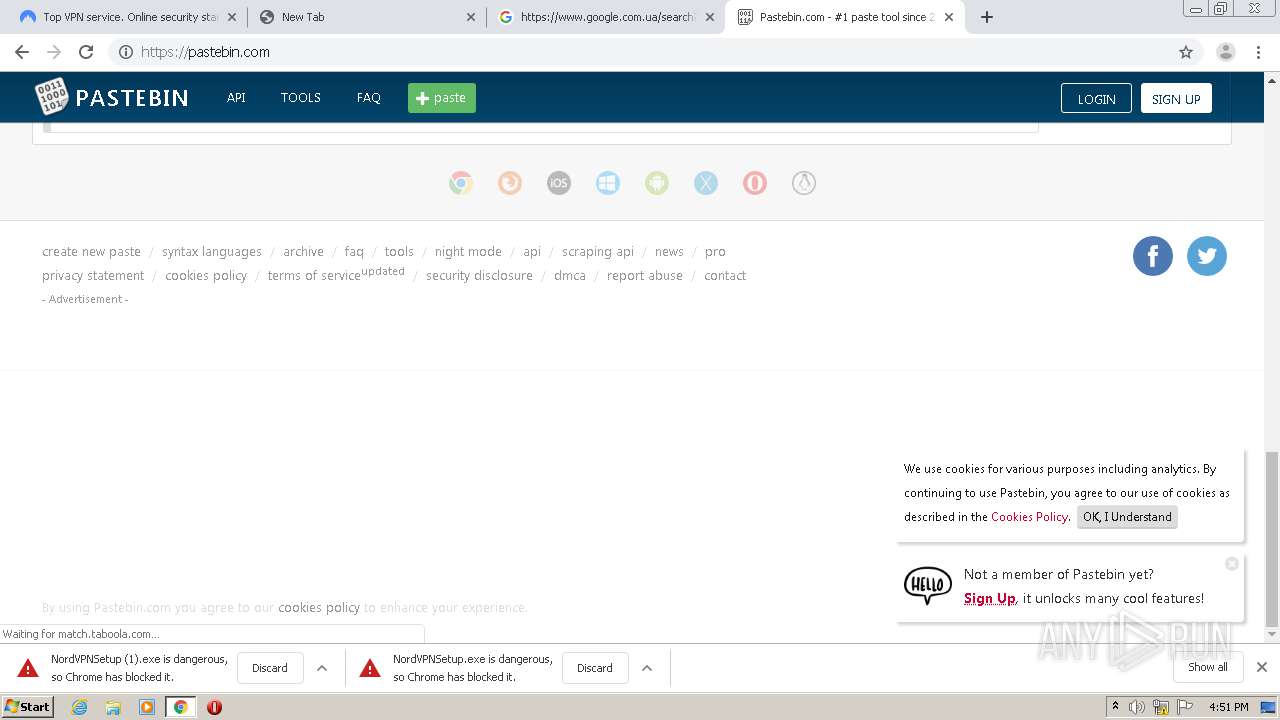This screenshot has height=720, width=1280.
Task: Open a new browser tab
Action: (987, 17)
